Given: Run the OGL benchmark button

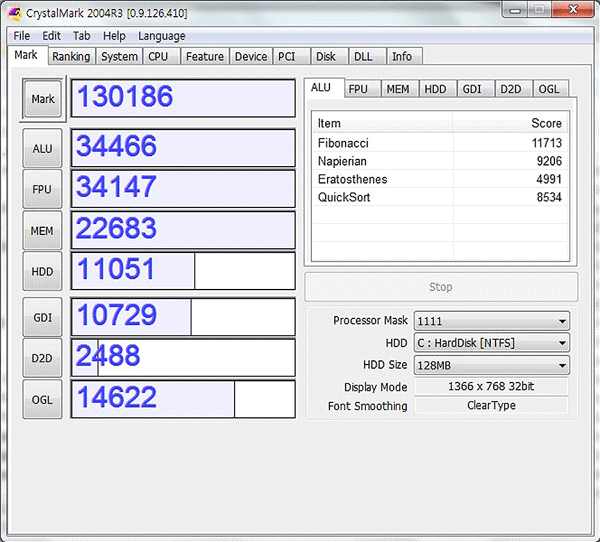Looking at the screenshot, I should (42, 400).
